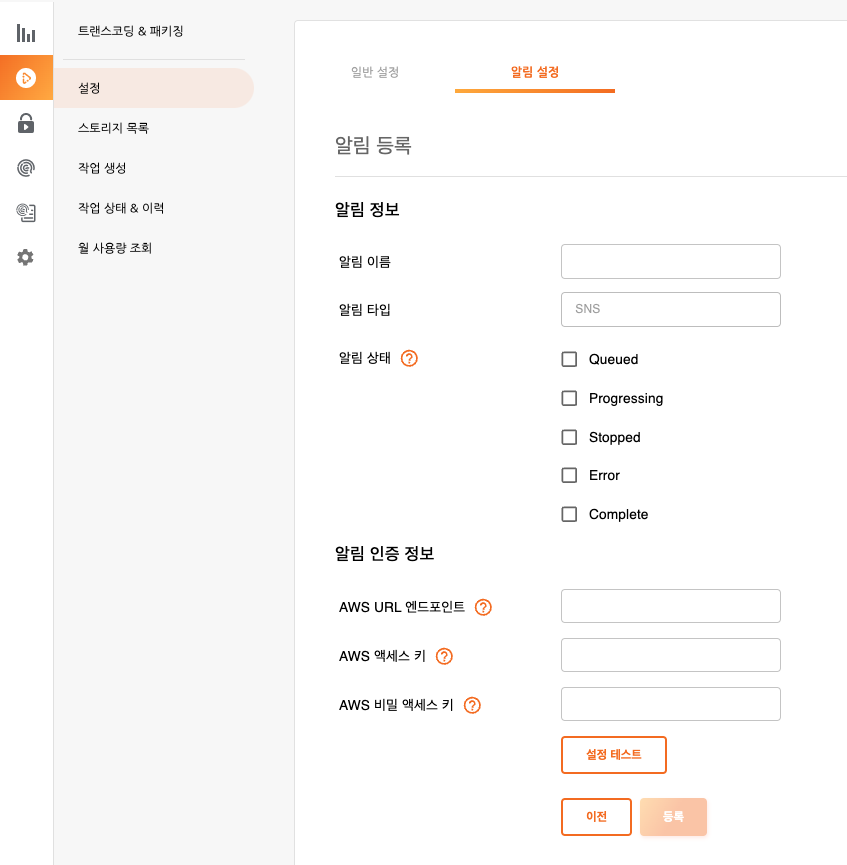847x865 pixels.
Task: Show help for AWS 비밀 액세스 키
Action: point(473,705)
